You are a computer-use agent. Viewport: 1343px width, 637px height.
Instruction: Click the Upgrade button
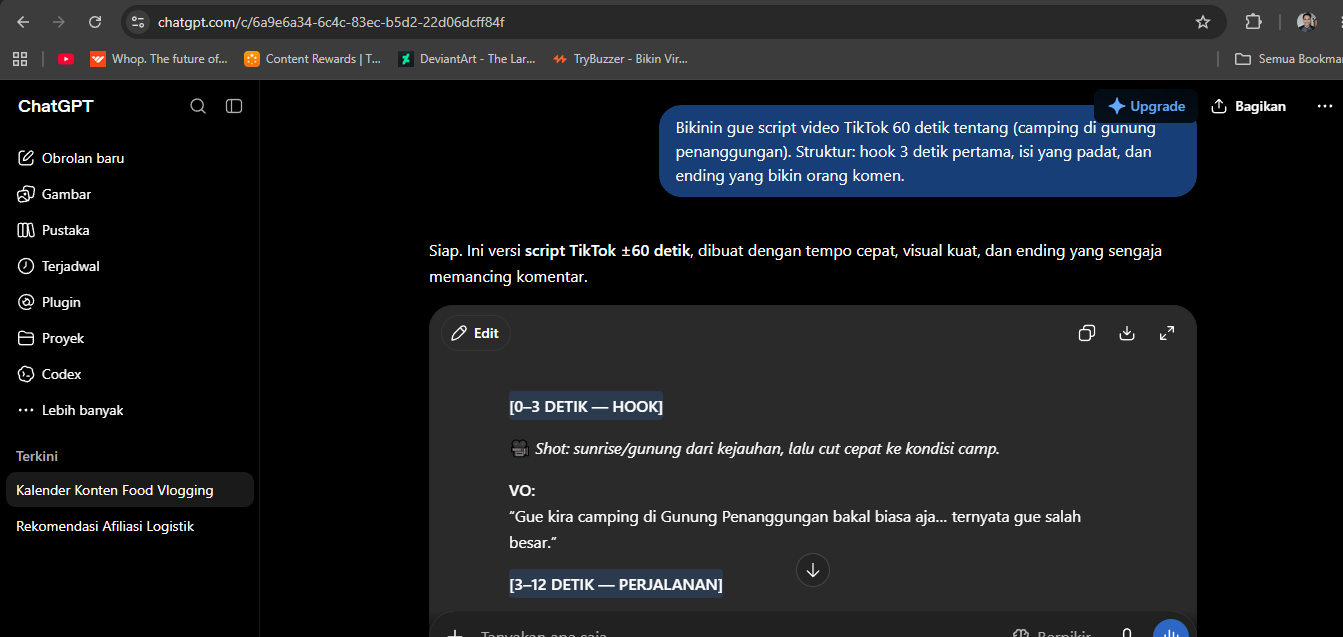click(1146, 106)
